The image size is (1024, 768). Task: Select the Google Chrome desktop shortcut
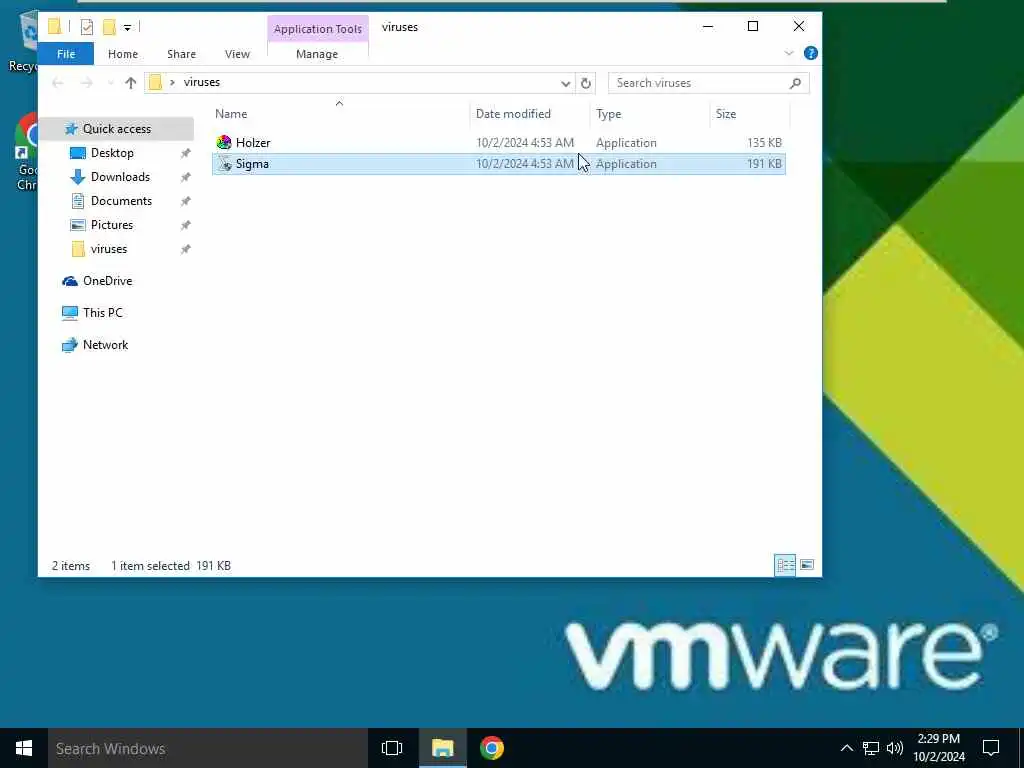(x=25, y=152)
